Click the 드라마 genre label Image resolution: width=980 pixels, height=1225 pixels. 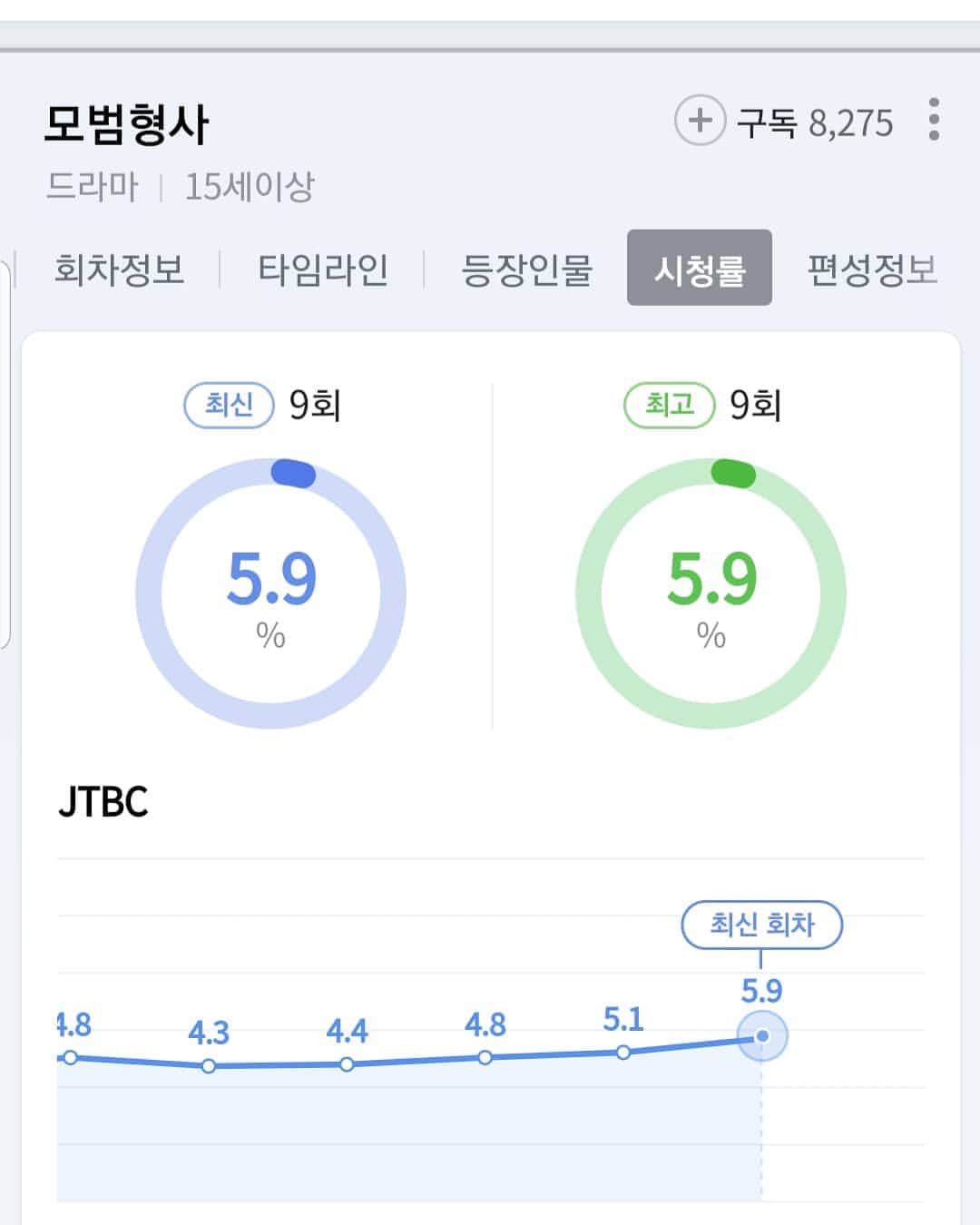[93, 187]
